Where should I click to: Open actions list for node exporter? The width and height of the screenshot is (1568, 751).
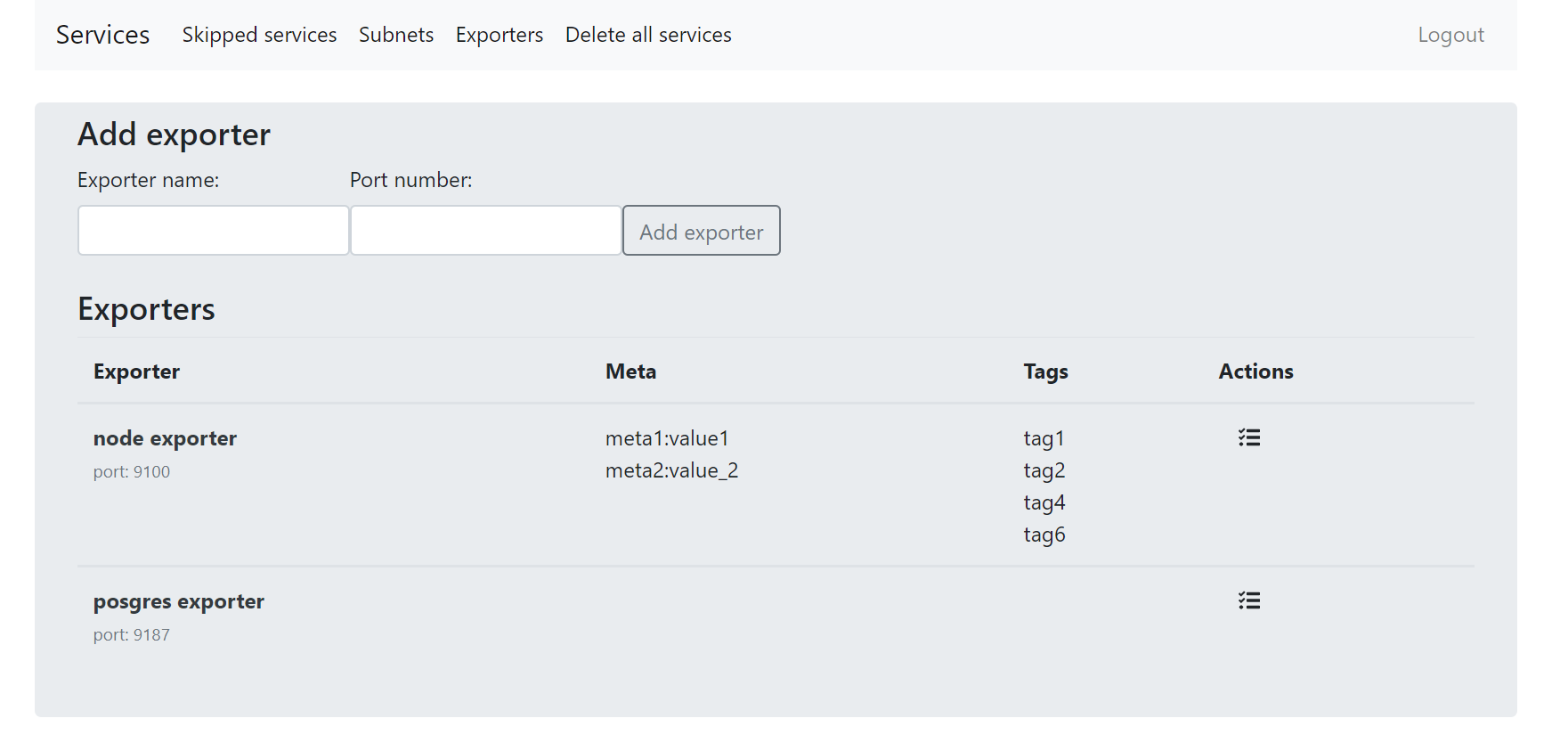click(x=1249, y=437)
